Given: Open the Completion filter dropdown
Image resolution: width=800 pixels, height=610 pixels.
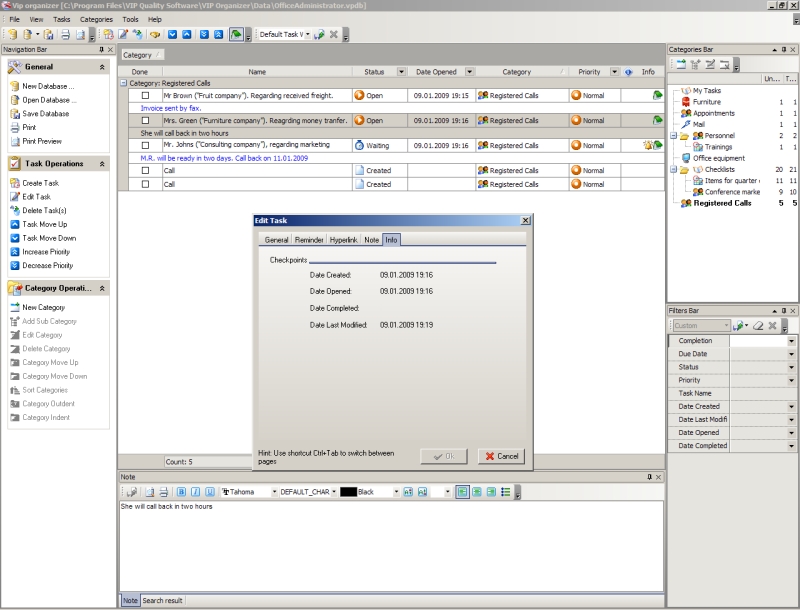Looking at the screenshot, I should click(x=792, y=341).
